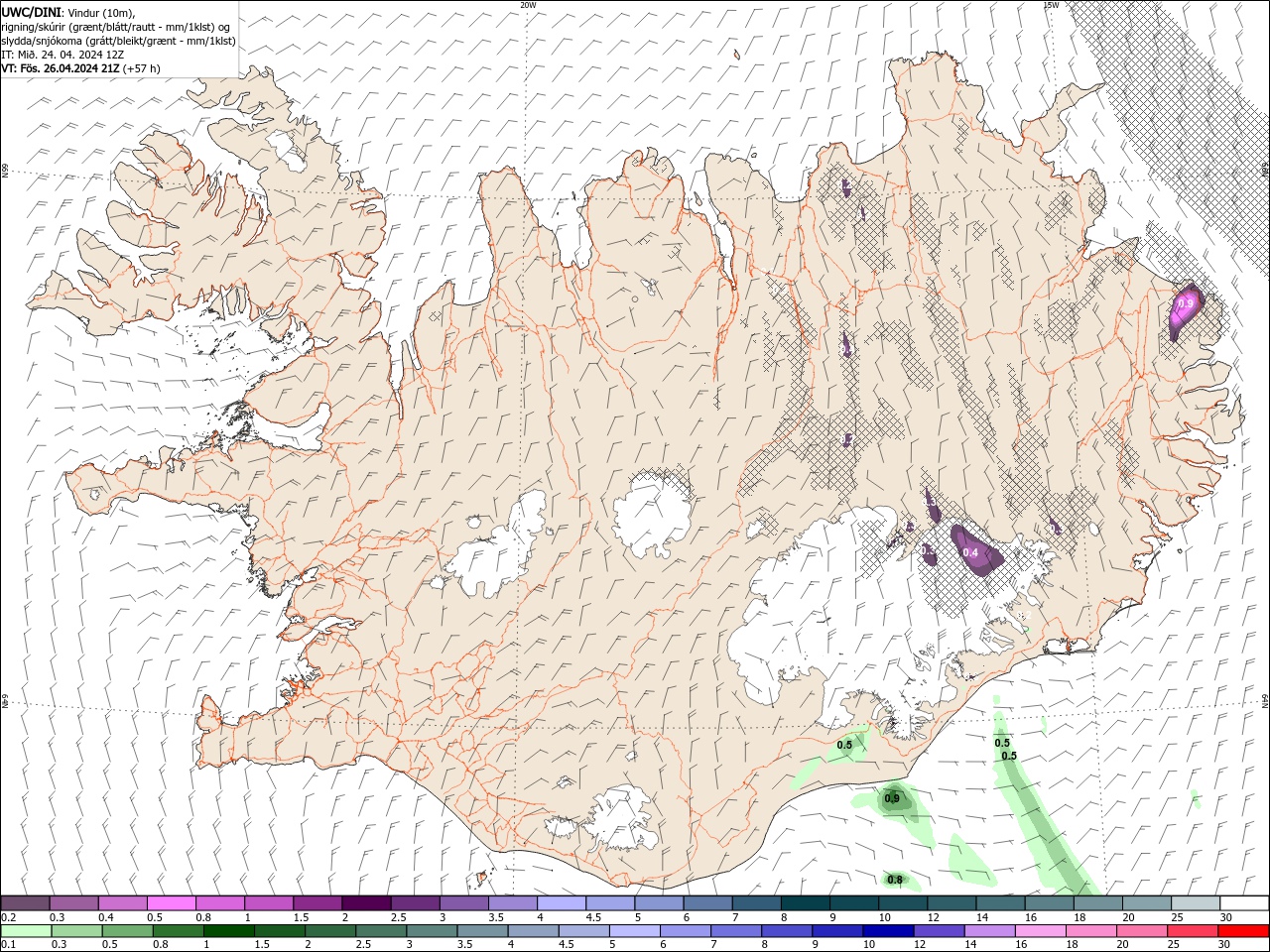Select the 'slydda/snjókoma' legend description line
Screen dimensions: 1270x952
tap(119, 41)
